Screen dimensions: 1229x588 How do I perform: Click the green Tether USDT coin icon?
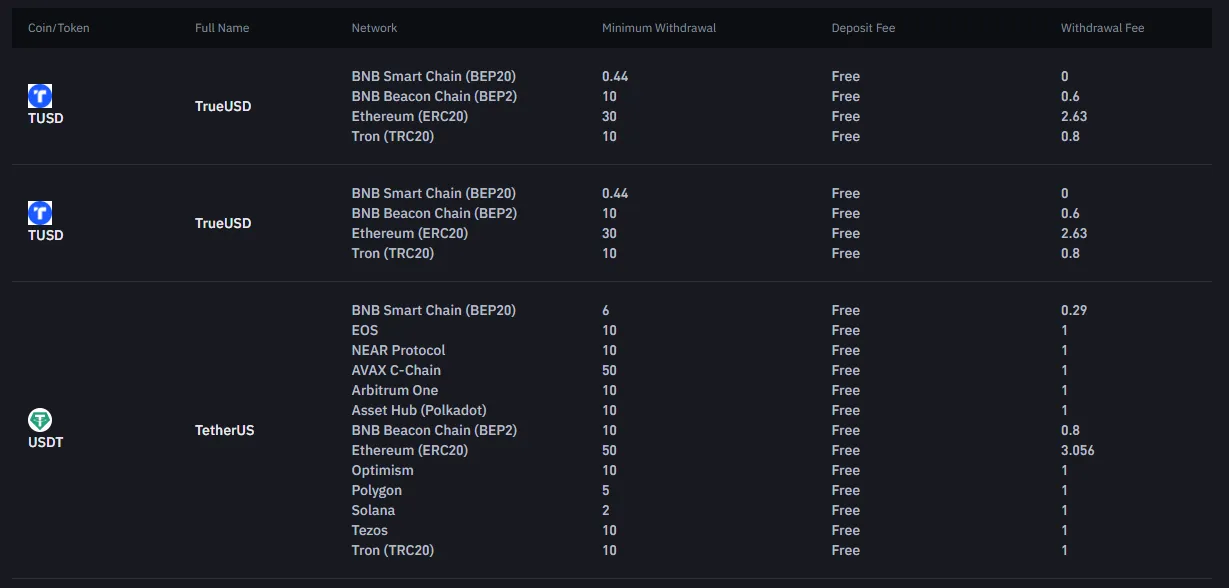click(40, 420)
